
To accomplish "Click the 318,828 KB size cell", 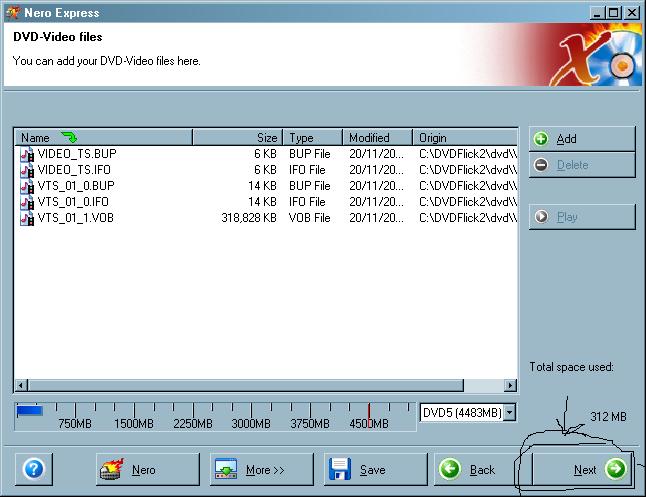I will point(249,218).
